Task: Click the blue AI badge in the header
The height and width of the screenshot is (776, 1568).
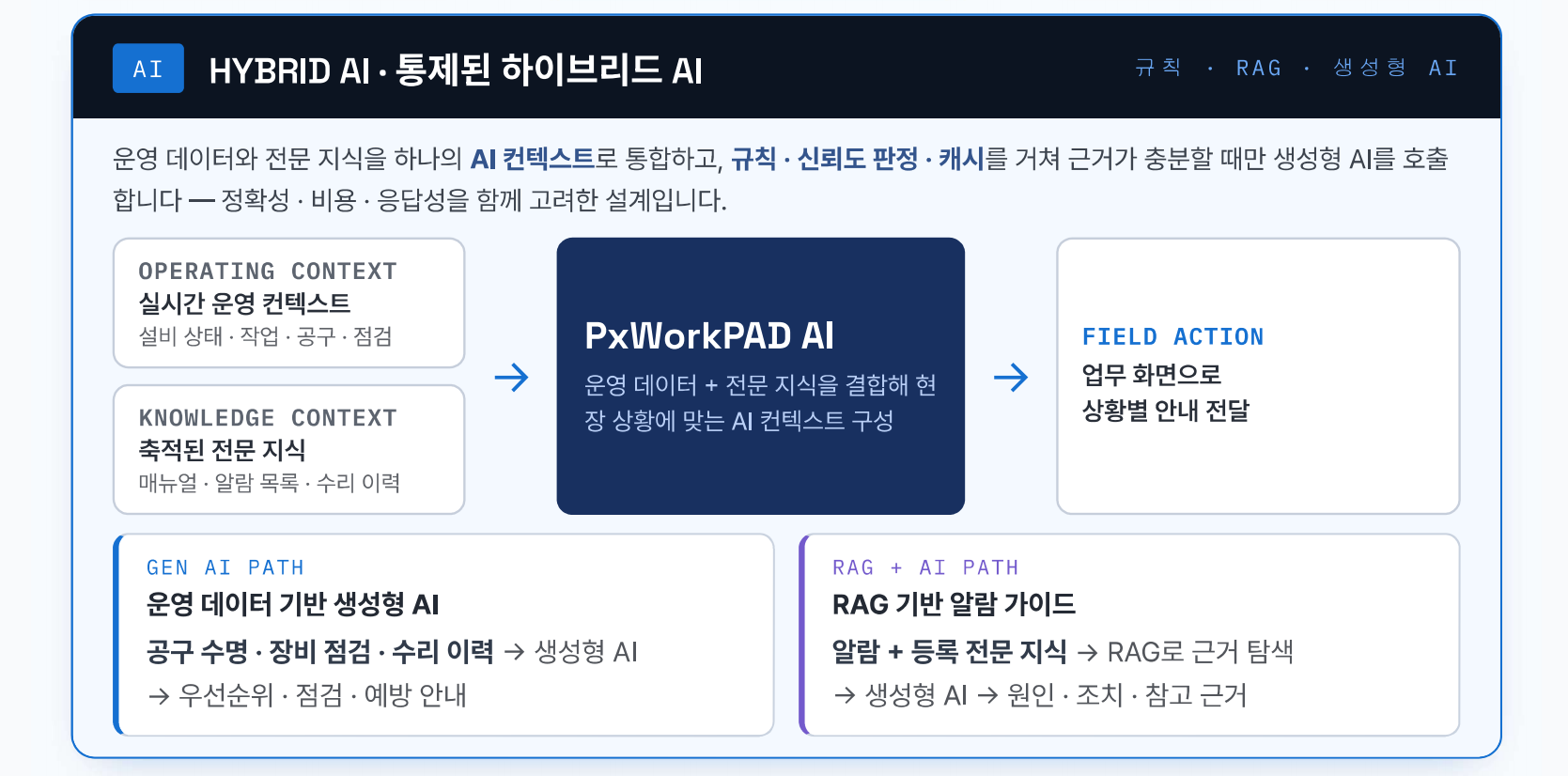Action: coord(148,69)
